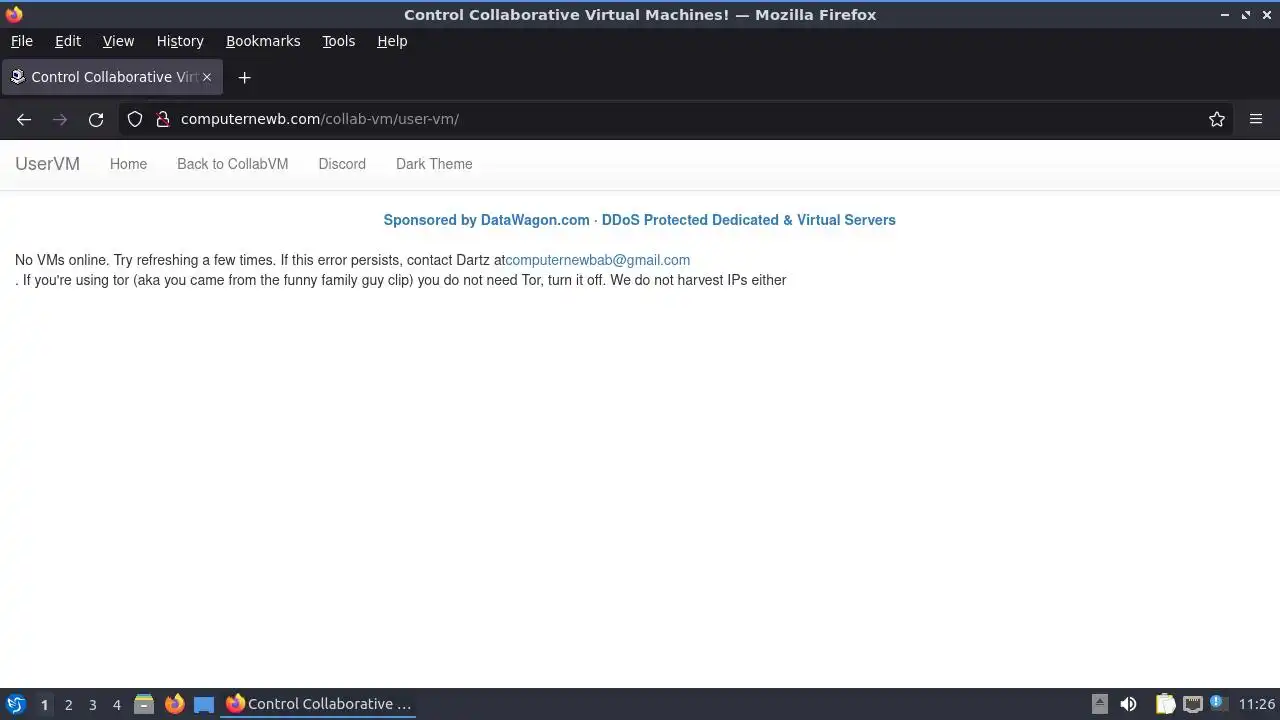1280x720 pixels.
Task: Click the network connection tray icon
Action: (x=1192, y=704)
